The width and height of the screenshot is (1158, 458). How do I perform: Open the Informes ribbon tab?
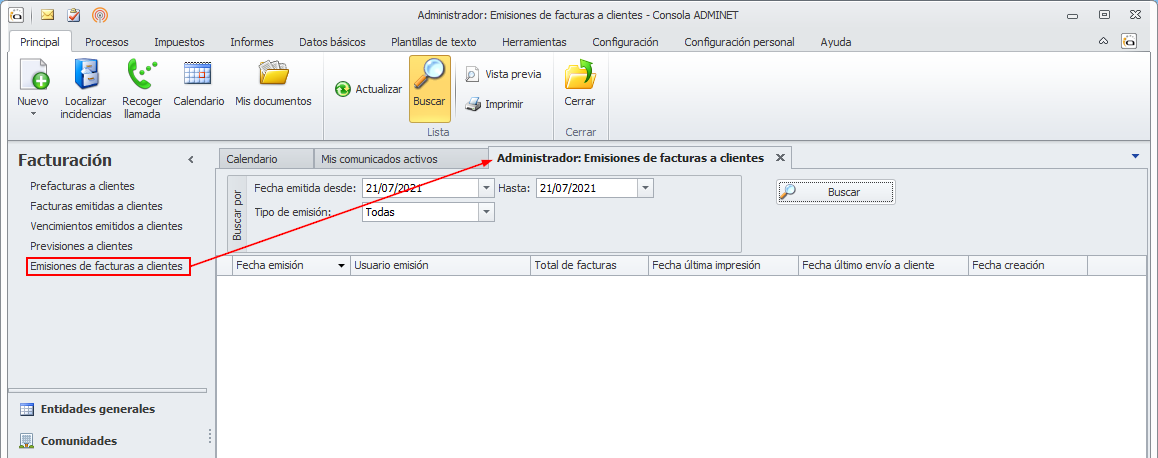(252, 42)
